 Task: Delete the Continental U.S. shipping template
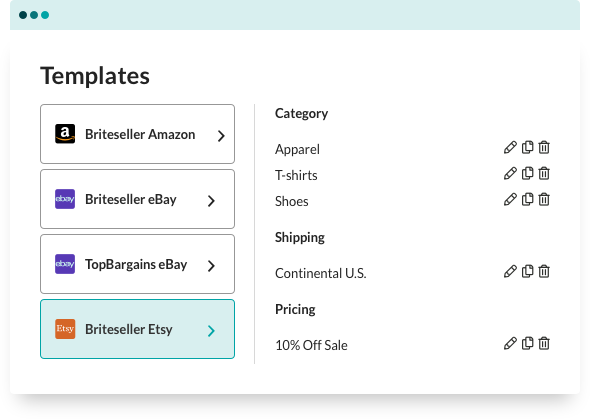coord(544,271)
